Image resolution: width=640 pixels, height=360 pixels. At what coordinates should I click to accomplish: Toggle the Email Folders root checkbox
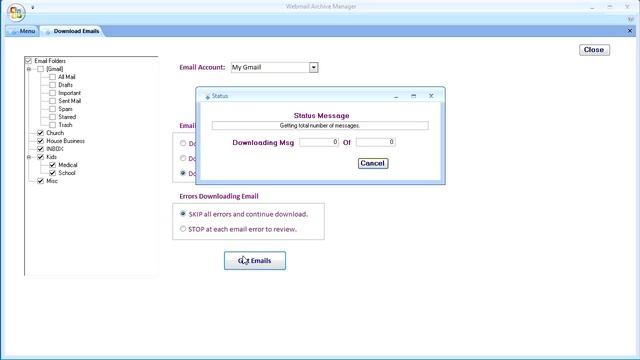point(29,61)
